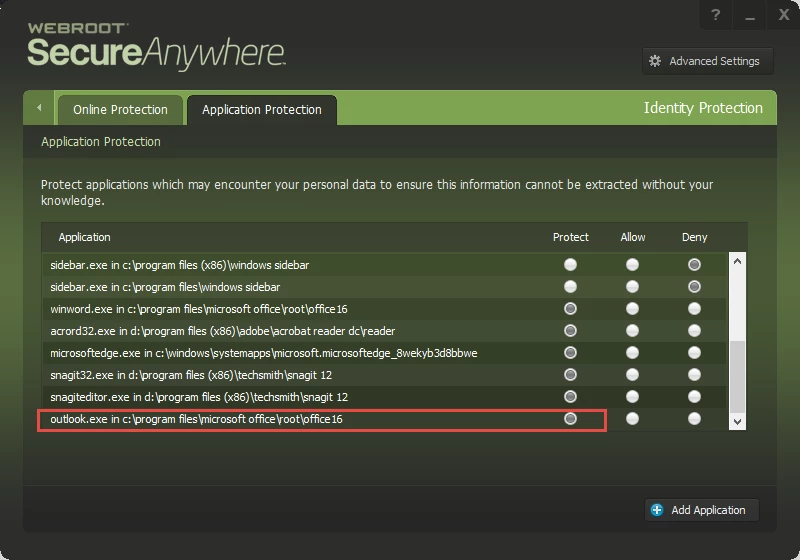Open Advanced Settings
The image size is (800, 560).
click(707, 61)
